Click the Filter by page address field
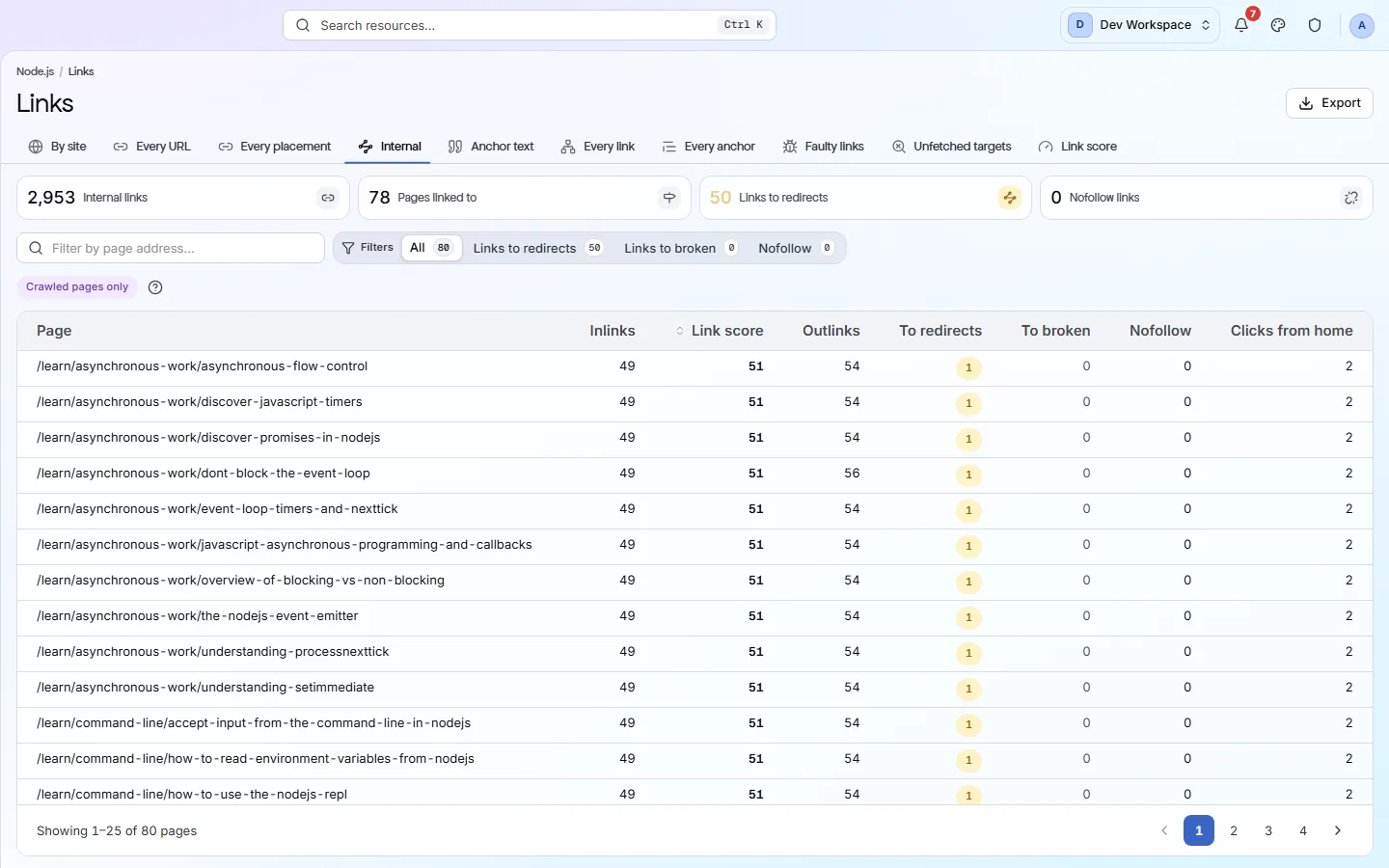This screenshot has width=1389, height=868. click(x=171, y=248)
